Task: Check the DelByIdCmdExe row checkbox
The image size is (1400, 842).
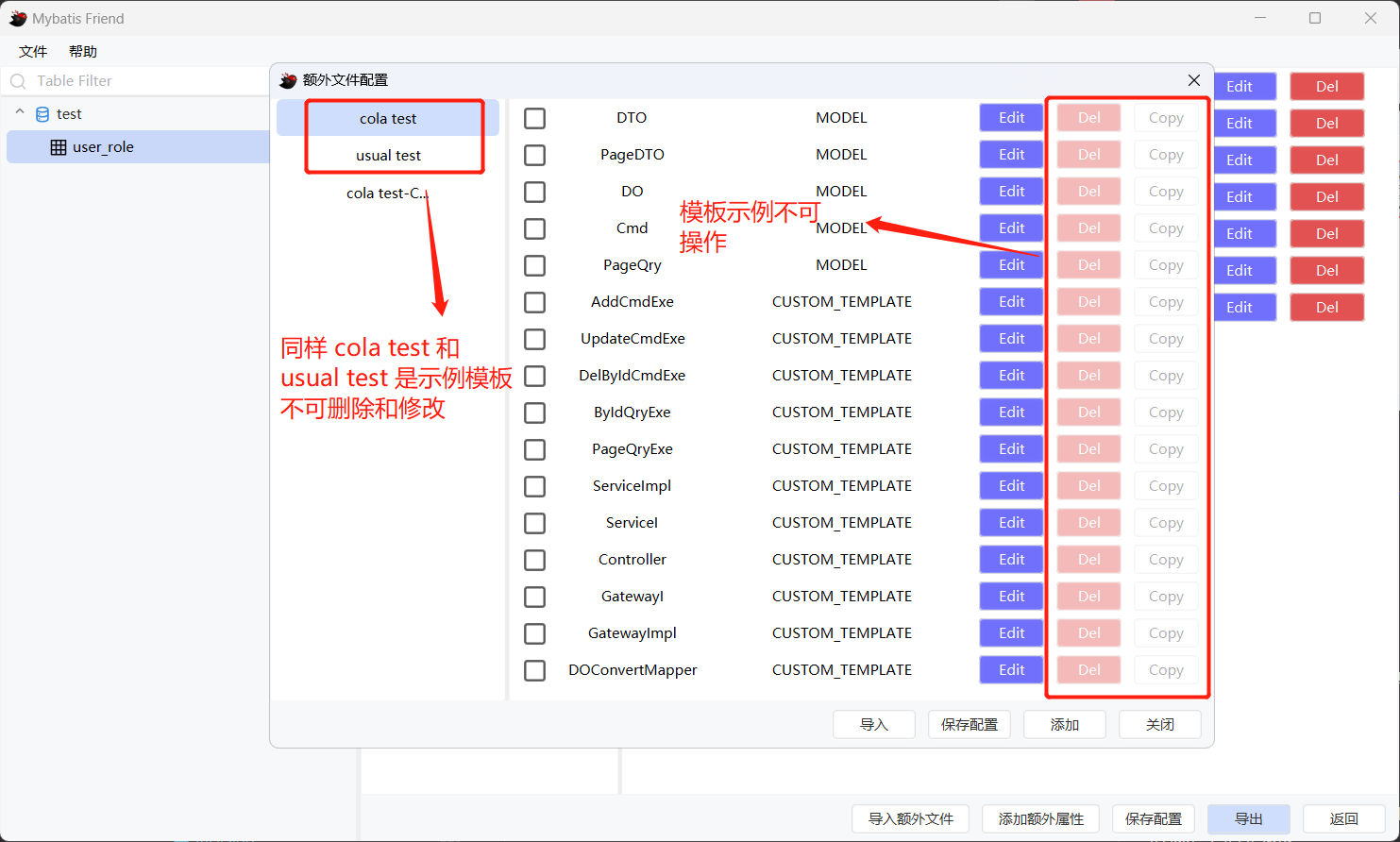Action: tap(534, 376)
